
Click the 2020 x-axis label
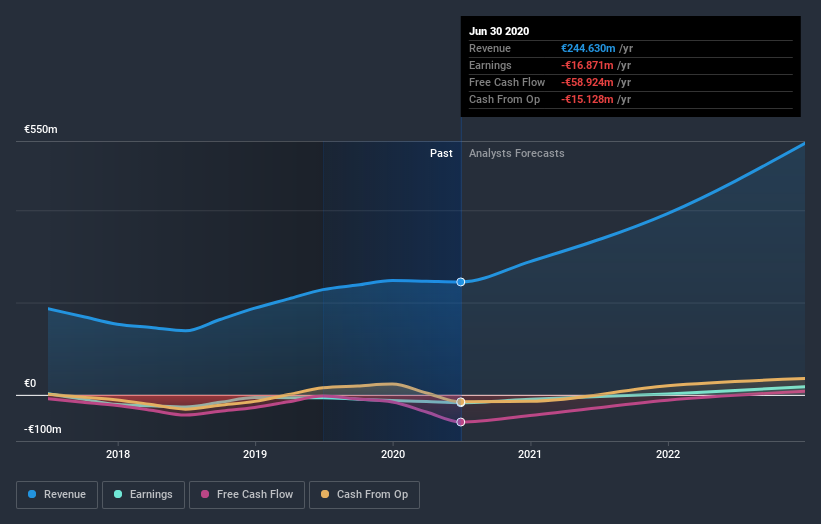coord(393,454)
